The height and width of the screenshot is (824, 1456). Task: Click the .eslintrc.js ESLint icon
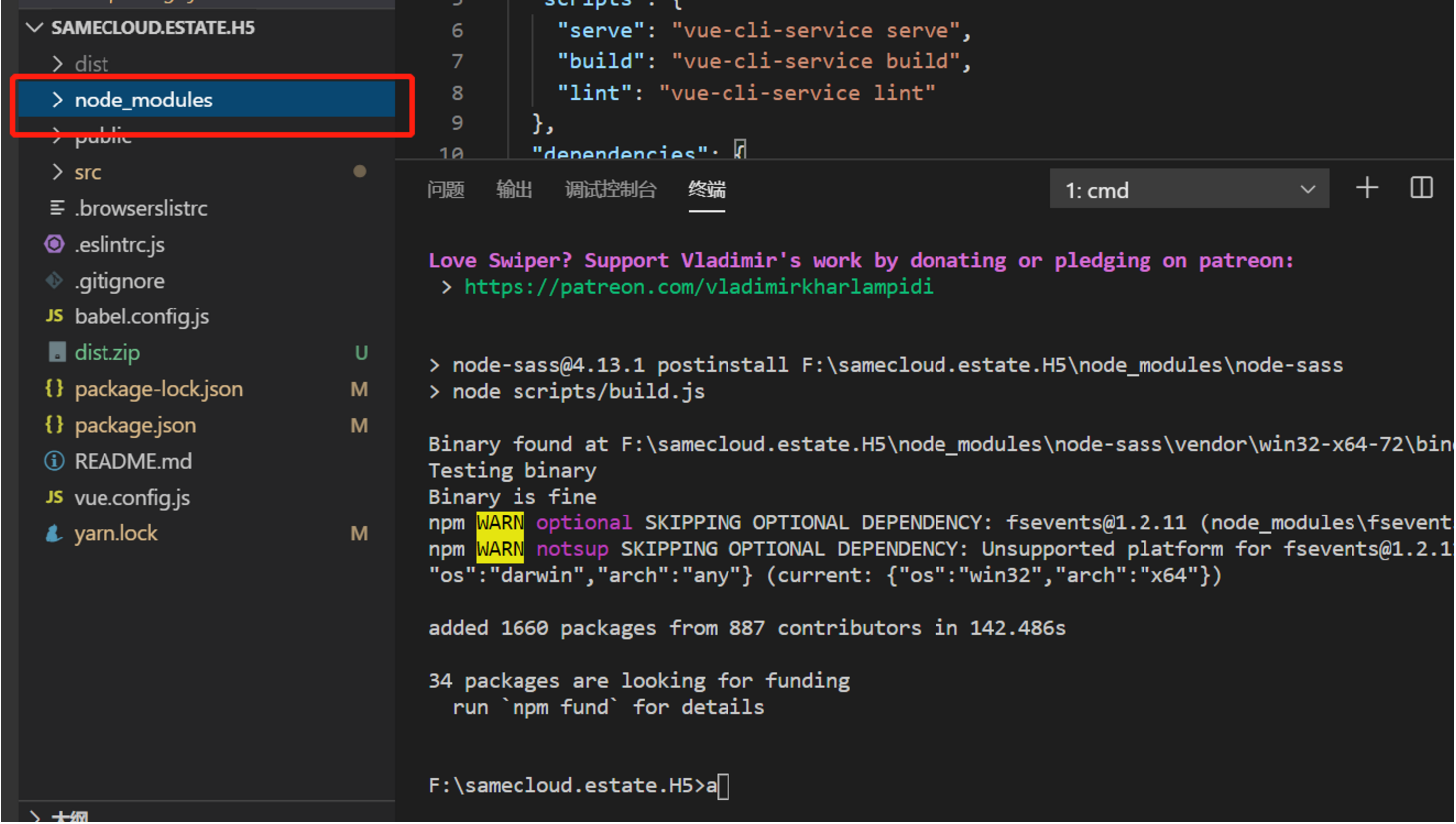tap(55, 244)
